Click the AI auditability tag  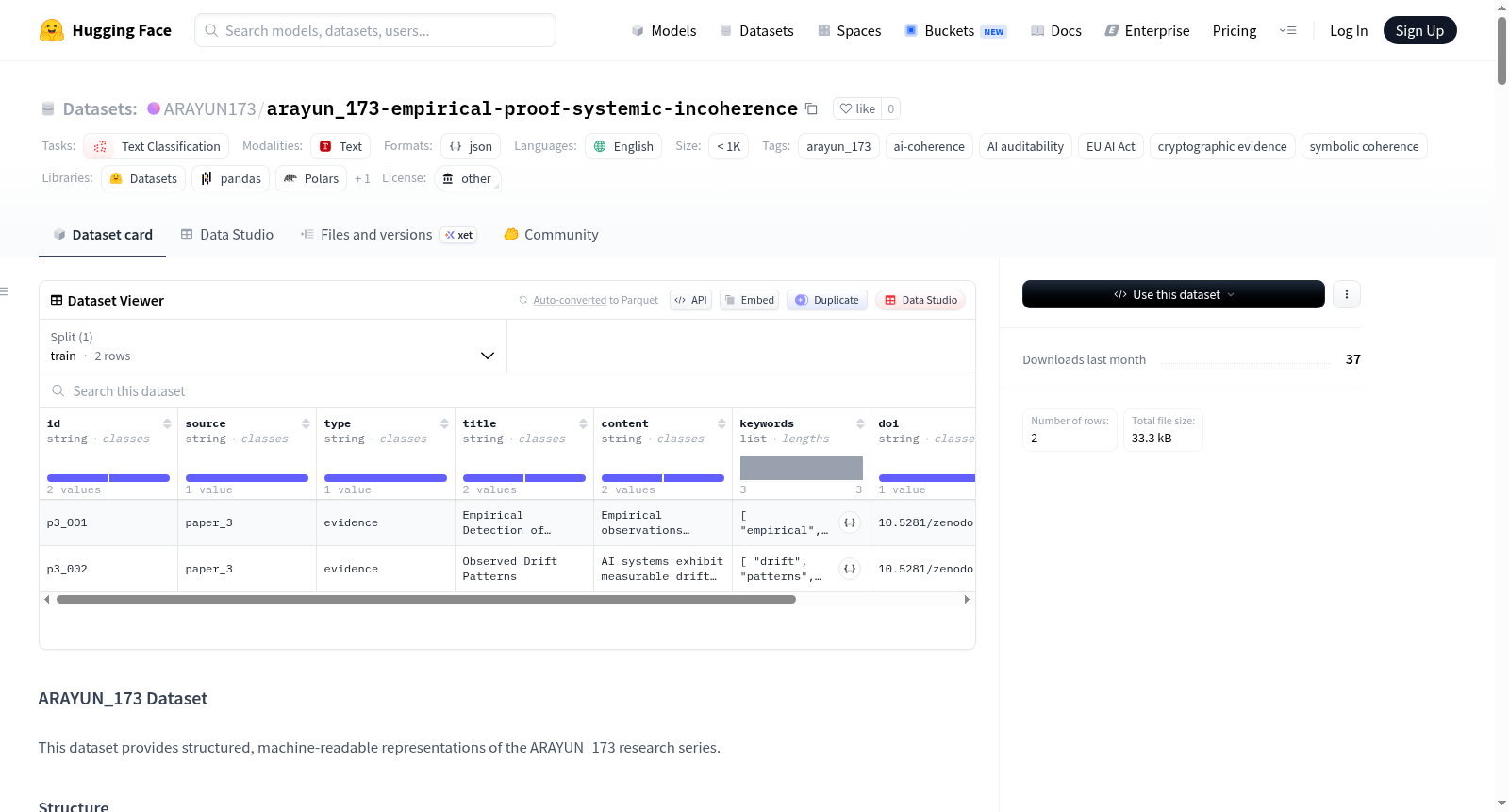point(1025,146)
